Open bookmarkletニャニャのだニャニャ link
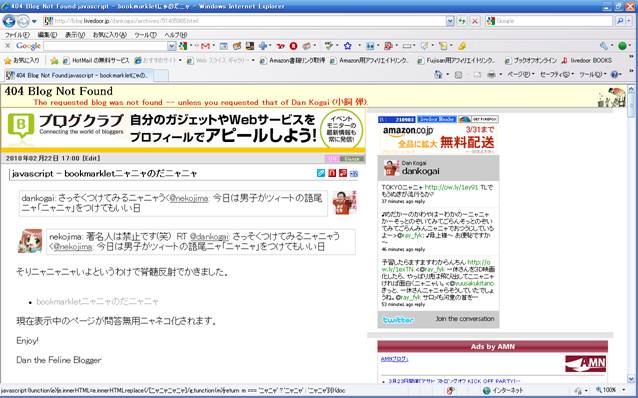Image resolution: width=638 pixels, height=398 pixels. coord(98,302)
